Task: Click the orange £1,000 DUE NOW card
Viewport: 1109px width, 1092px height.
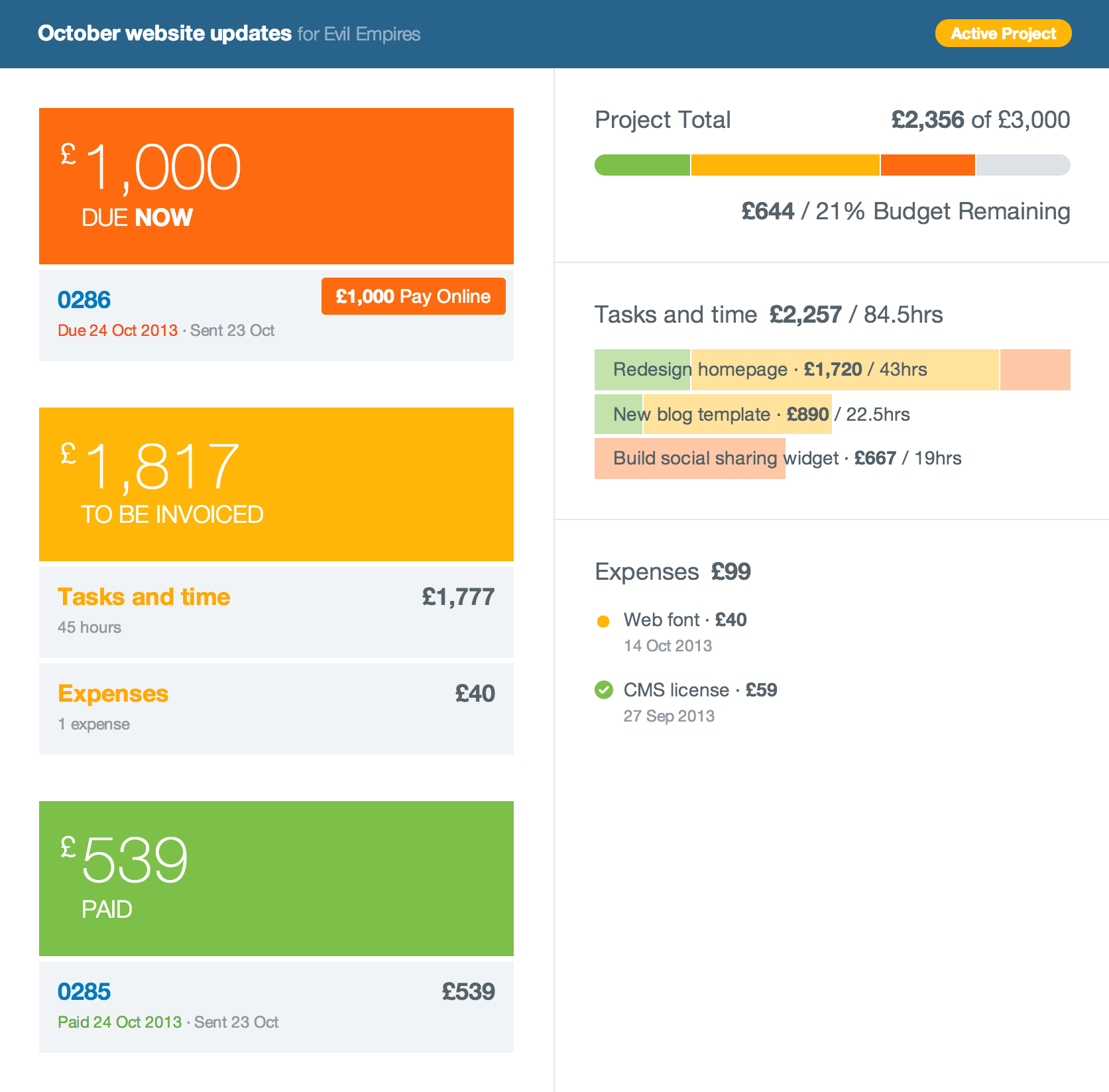Action: (276, 186)
